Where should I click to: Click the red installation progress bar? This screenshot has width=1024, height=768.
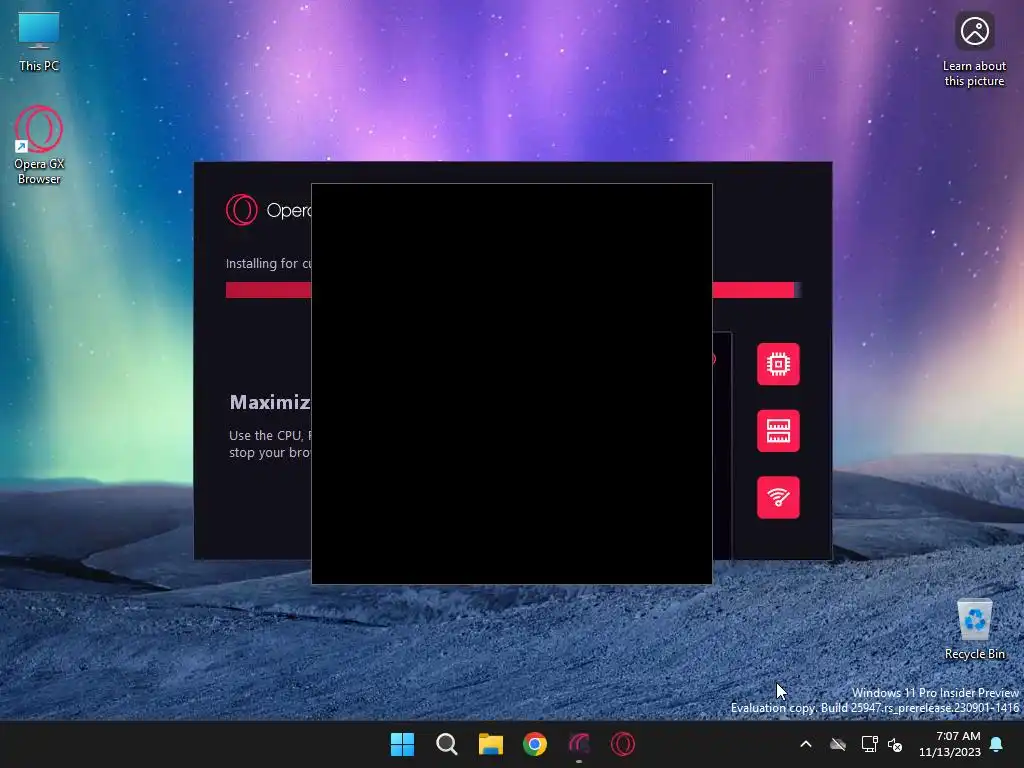(513, 290)
